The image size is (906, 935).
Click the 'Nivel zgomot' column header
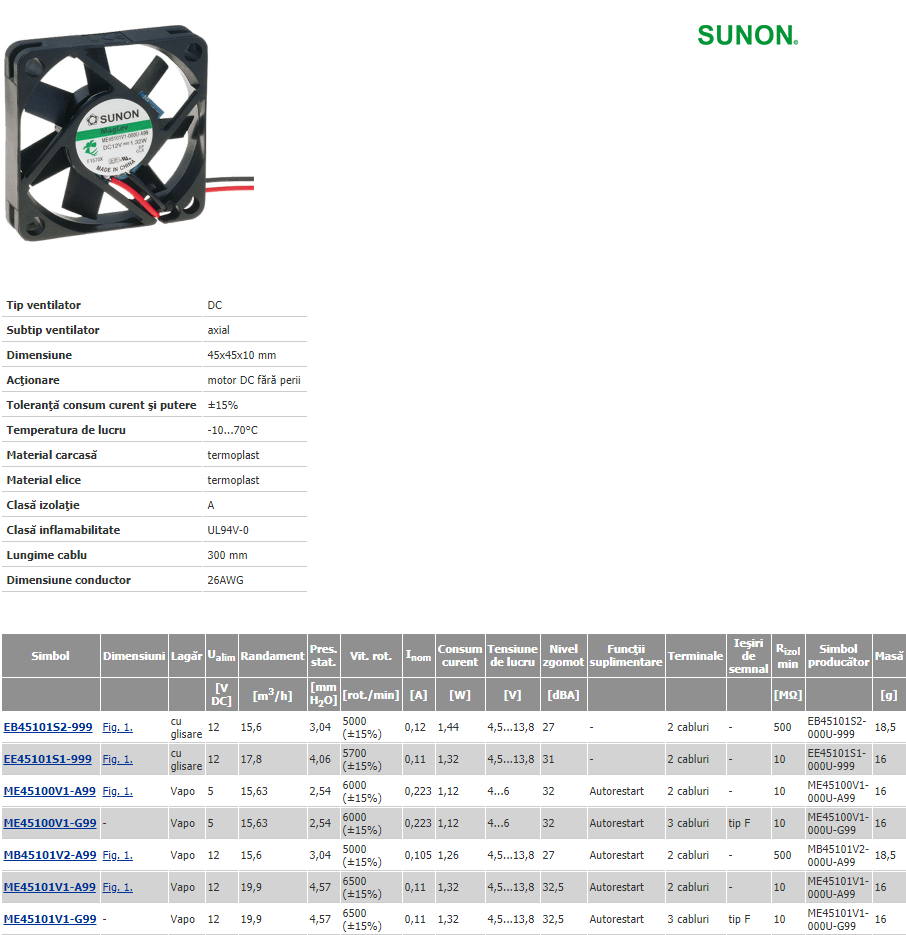(x=564, y=656)
